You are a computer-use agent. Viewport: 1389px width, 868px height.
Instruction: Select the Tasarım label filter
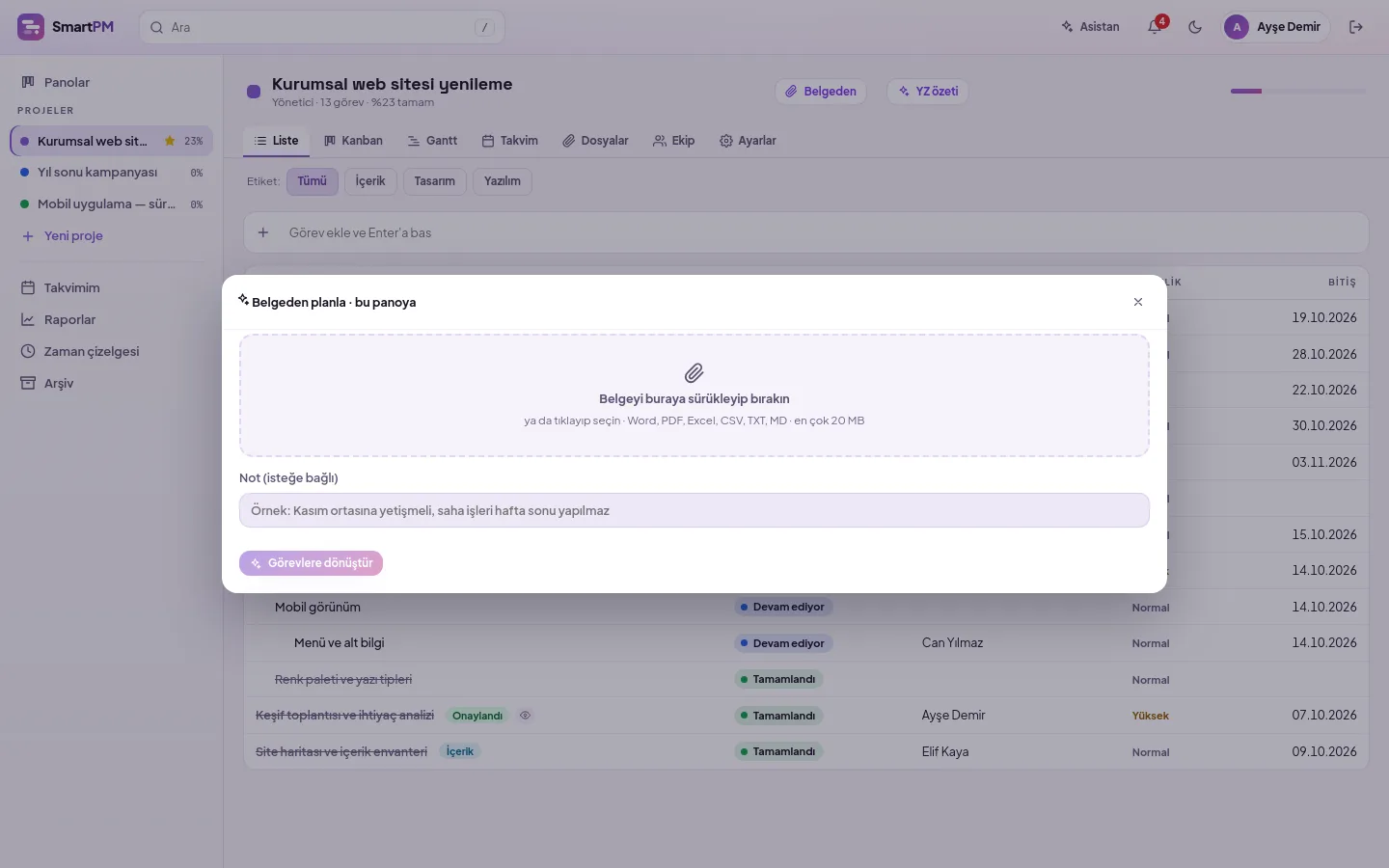(x=435, y=181)
